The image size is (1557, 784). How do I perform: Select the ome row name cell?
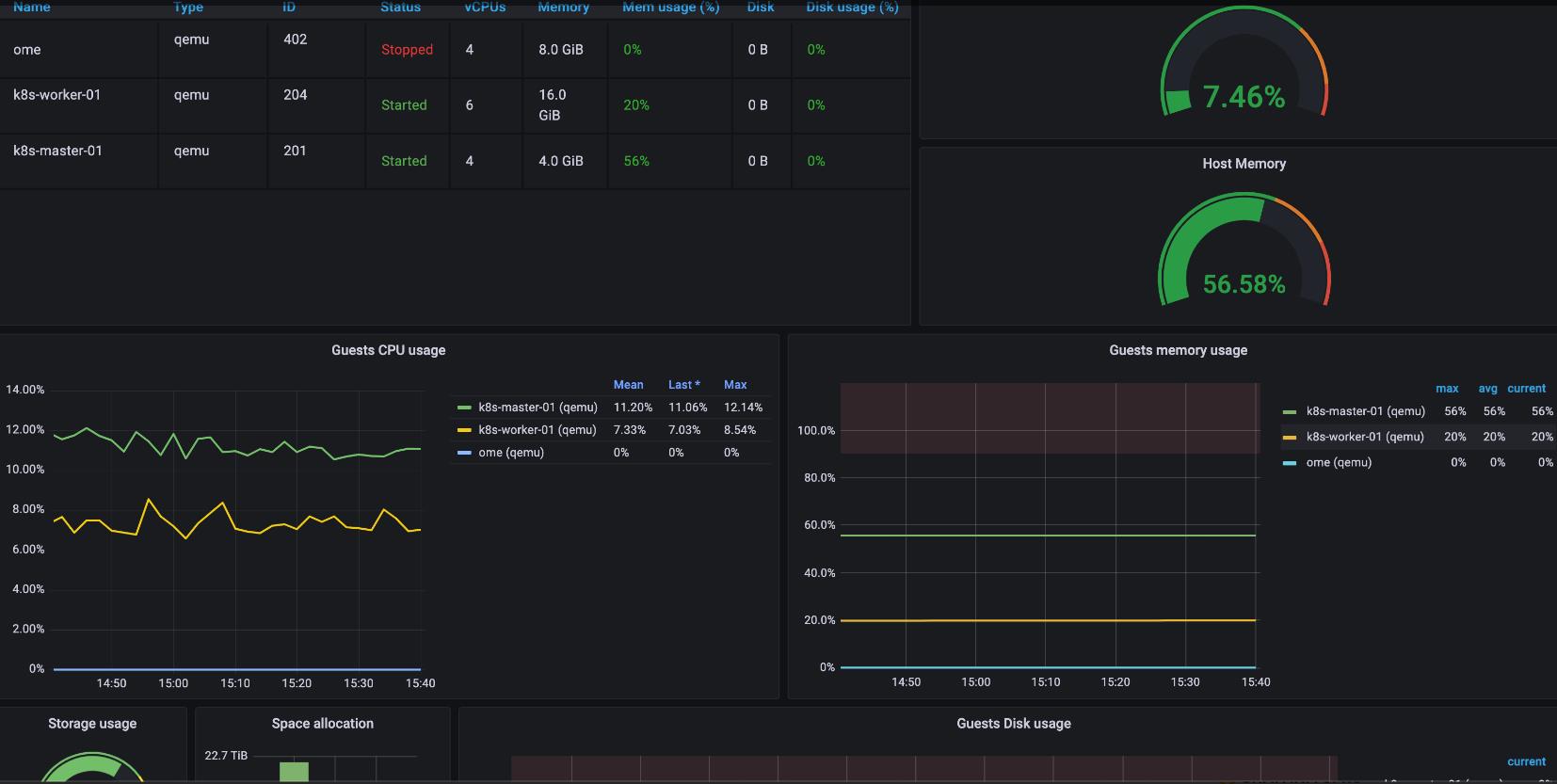pos(27,50)
